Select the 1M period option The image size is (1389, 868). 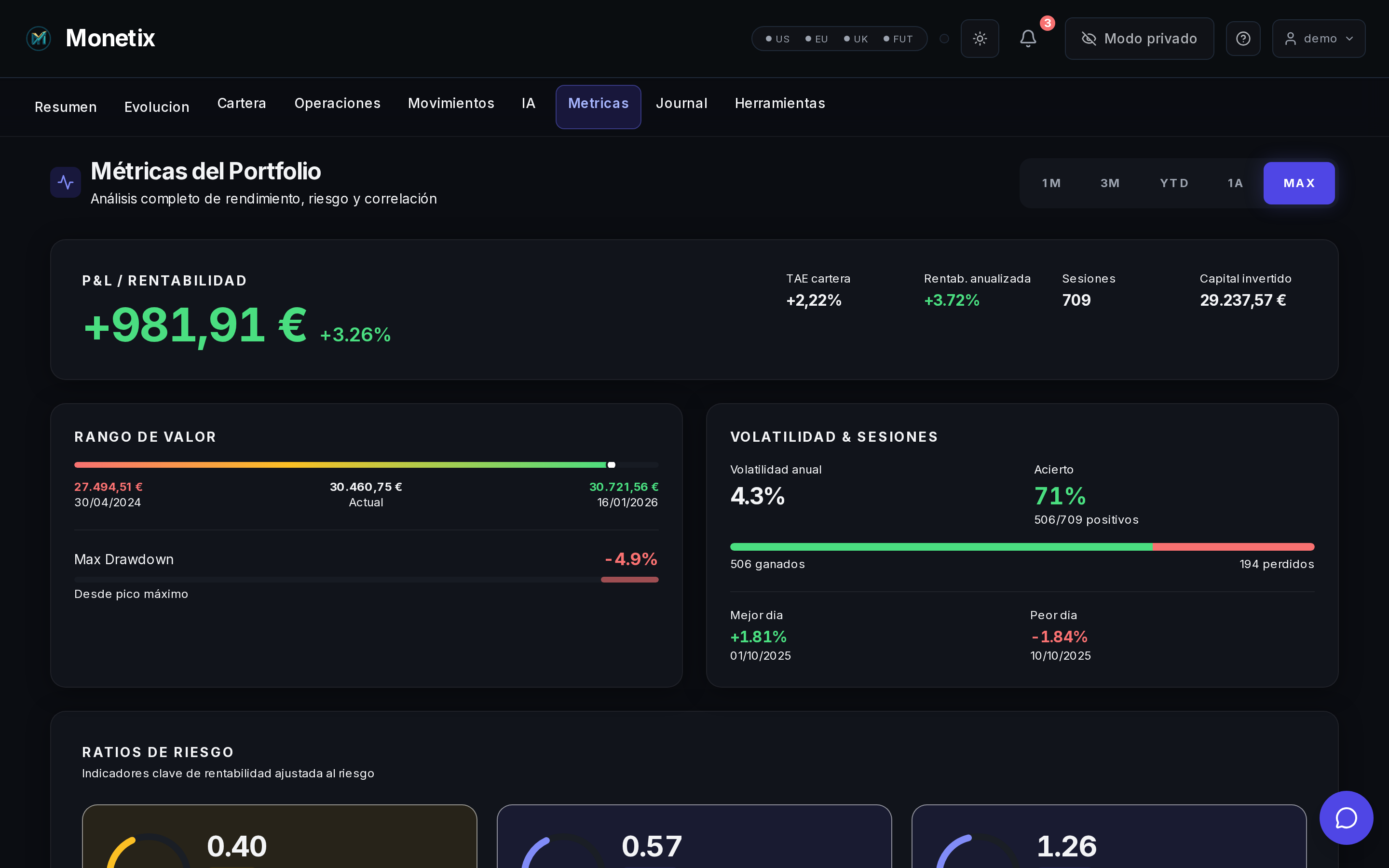coord(1051,183)
